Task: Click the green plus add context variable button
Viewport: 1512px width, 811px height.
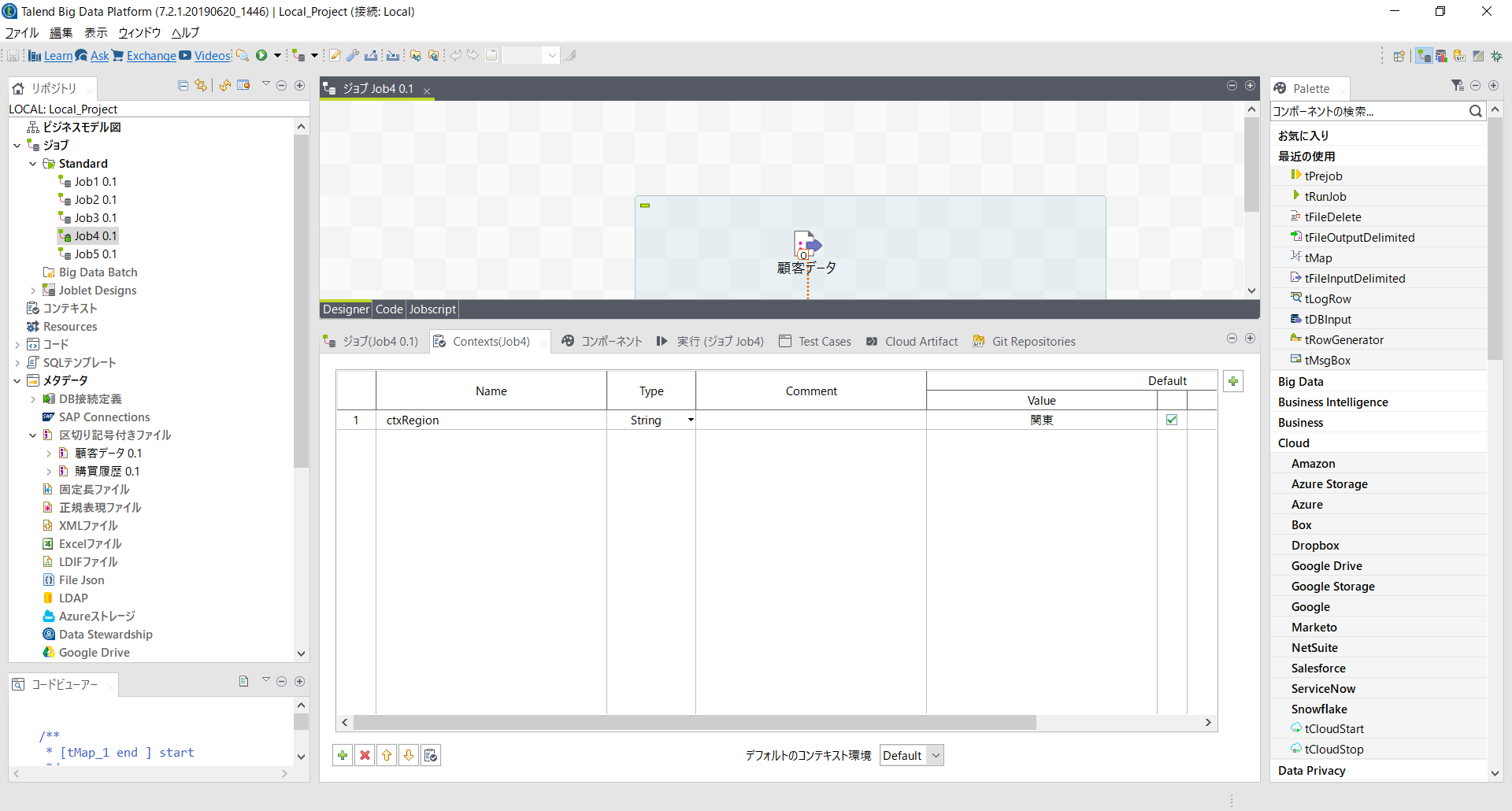Action: pyautogui.click(x=343, y=755)
